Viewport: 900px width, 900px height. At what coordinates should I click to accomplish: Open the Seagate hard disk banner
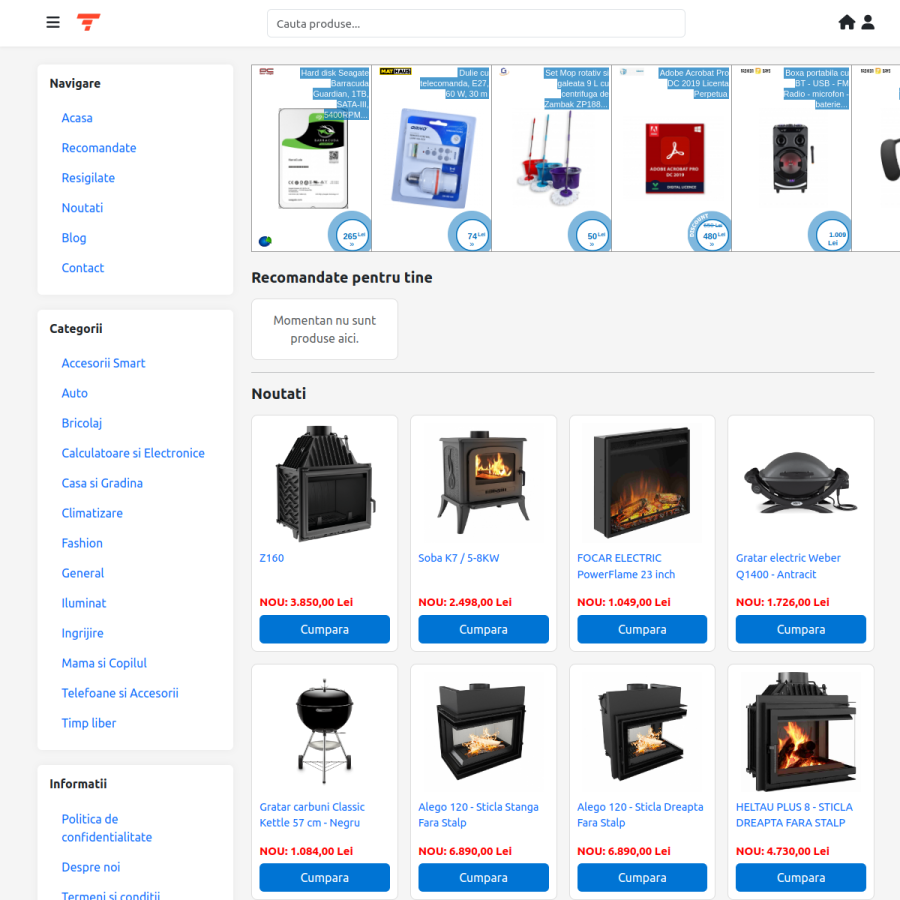pos(312,158)
